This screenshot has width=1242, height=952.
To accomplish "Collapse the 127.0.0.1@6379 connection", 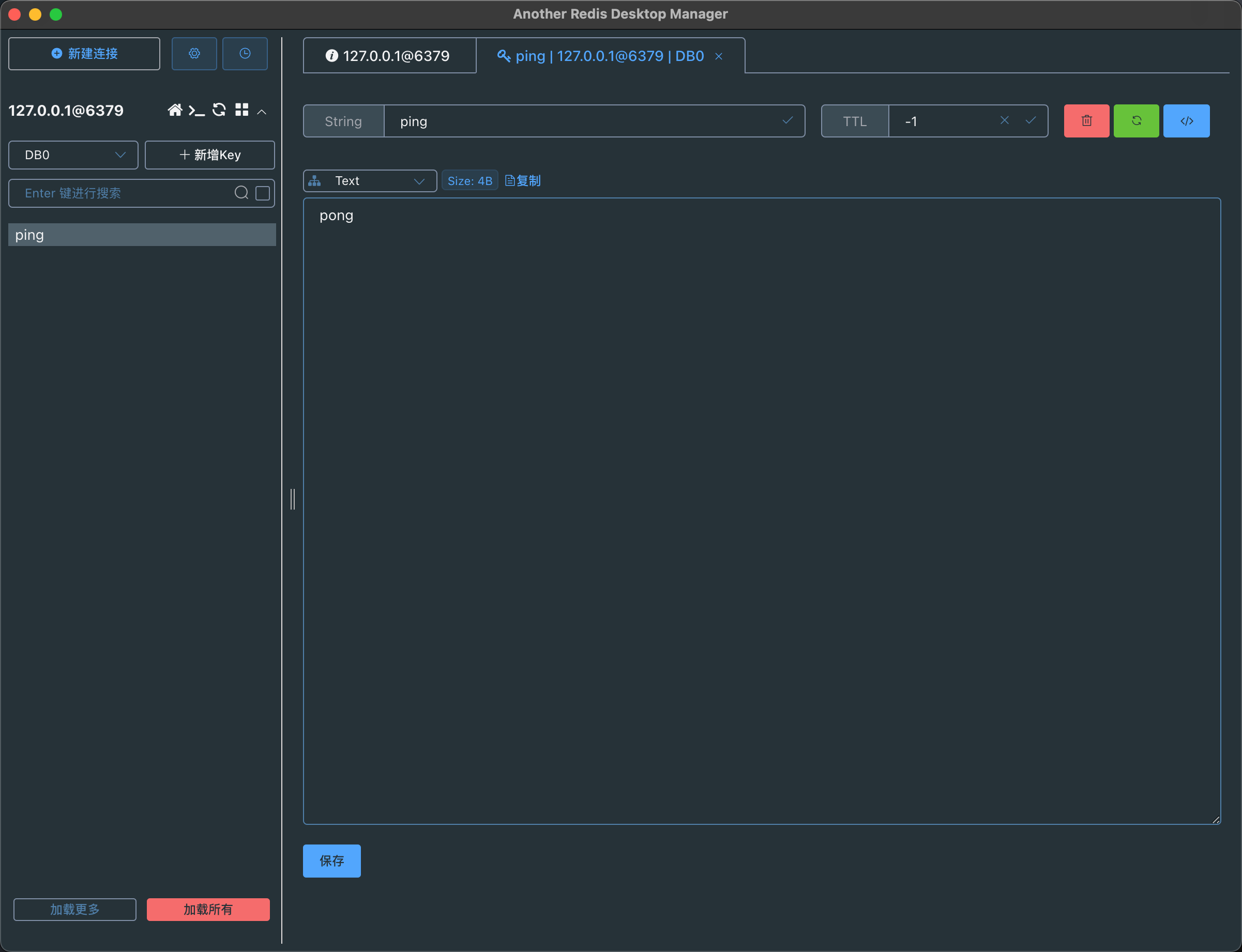I will tap(262, 112).
